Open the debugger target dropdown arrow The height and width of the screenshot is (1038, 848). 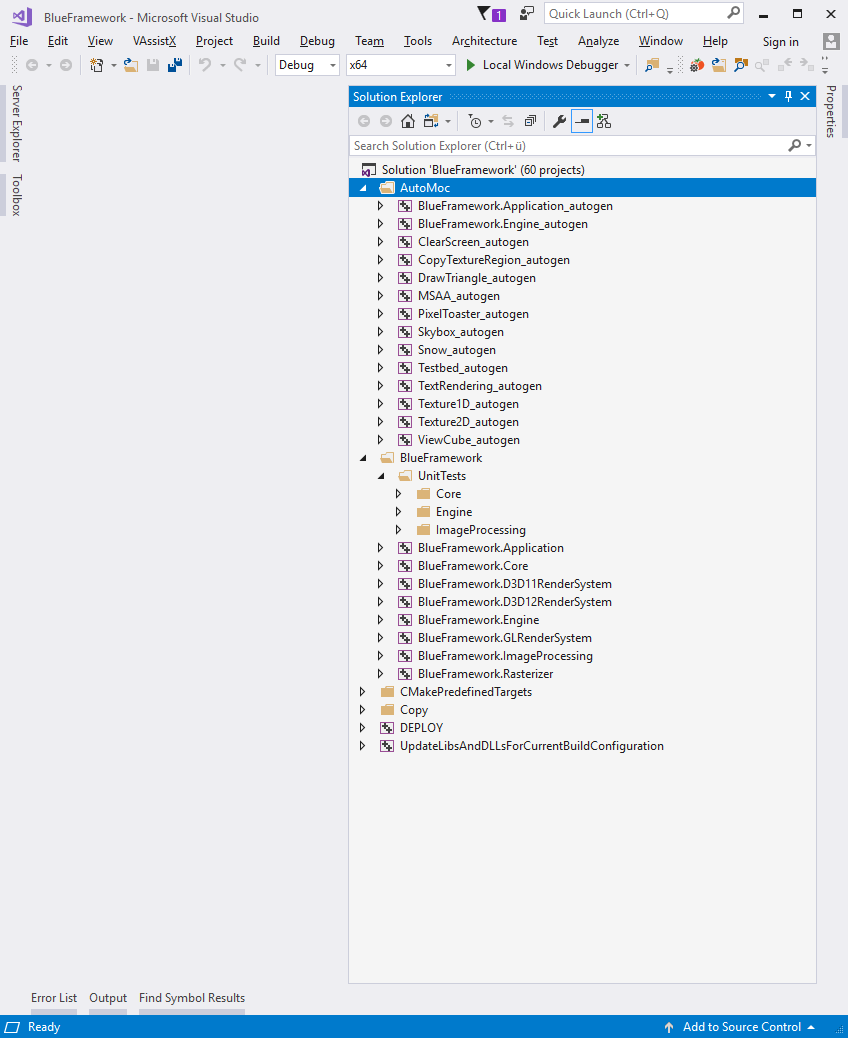pyautogui.click(x=627, y=66)
